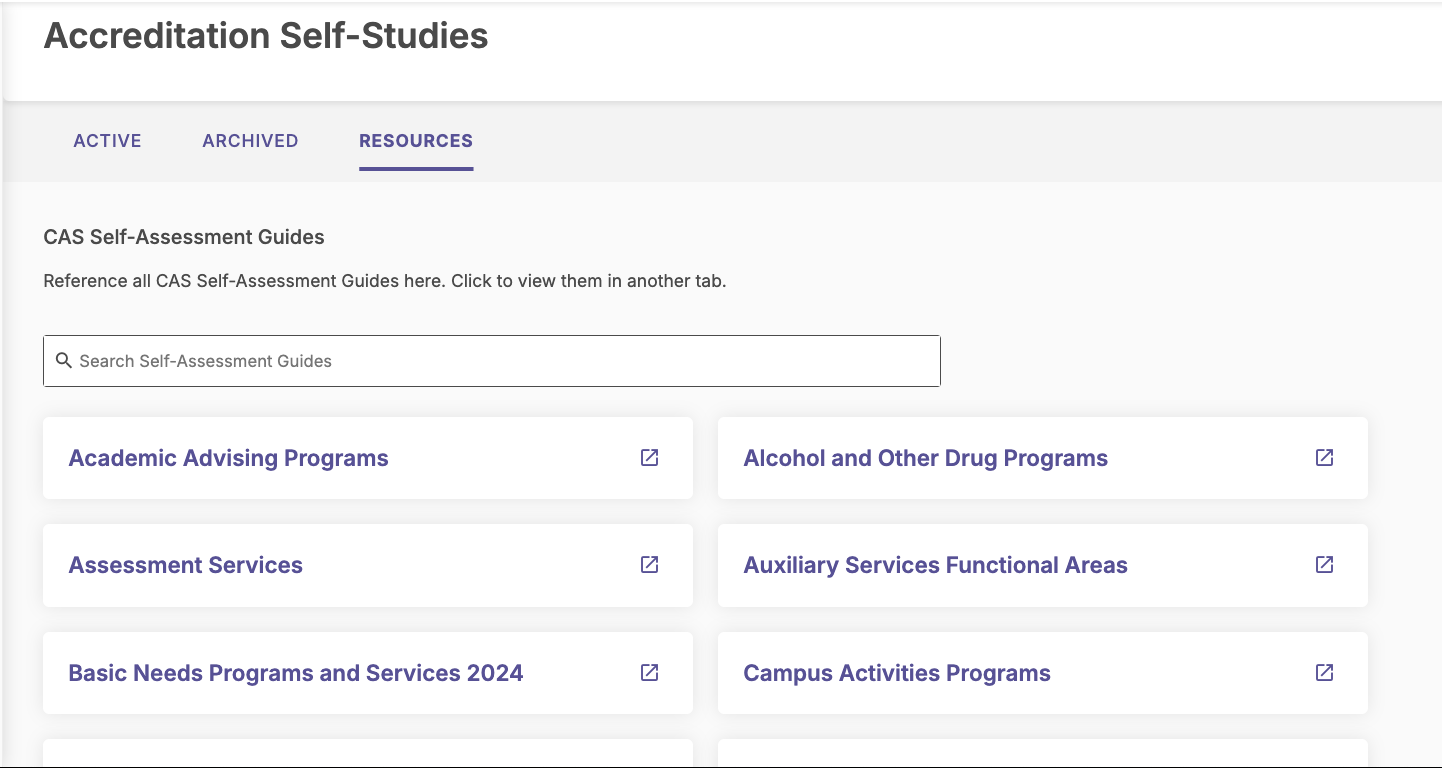Screen dimensions: 1442x768
Task: Click the CAS Self-Assessment Guides heading
Action: click(x=184, y=238)
